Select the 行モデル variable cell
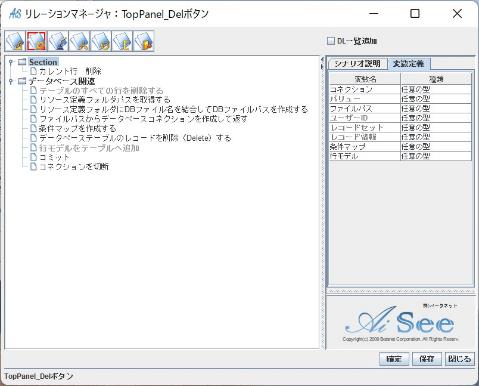This screenshot has width=479, height=386. (365, 156)
